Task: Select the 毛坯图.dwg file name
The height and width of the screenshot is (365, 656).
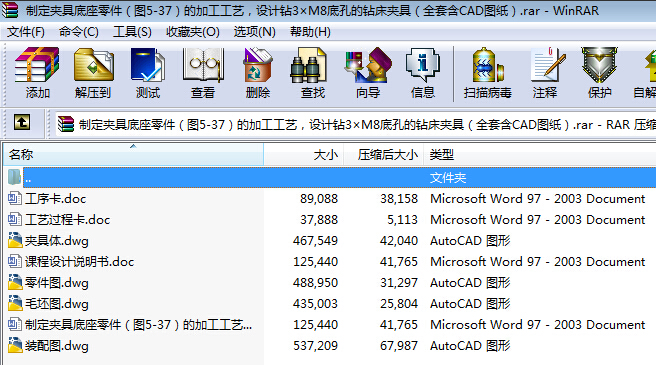Action: point(56,303)
